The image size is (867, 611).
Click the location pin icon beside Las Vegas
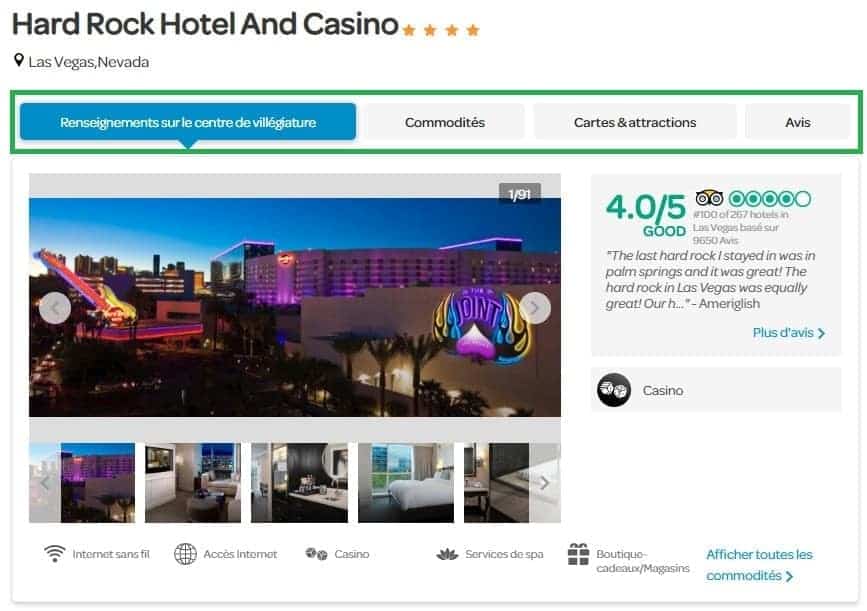coord(19,60)
